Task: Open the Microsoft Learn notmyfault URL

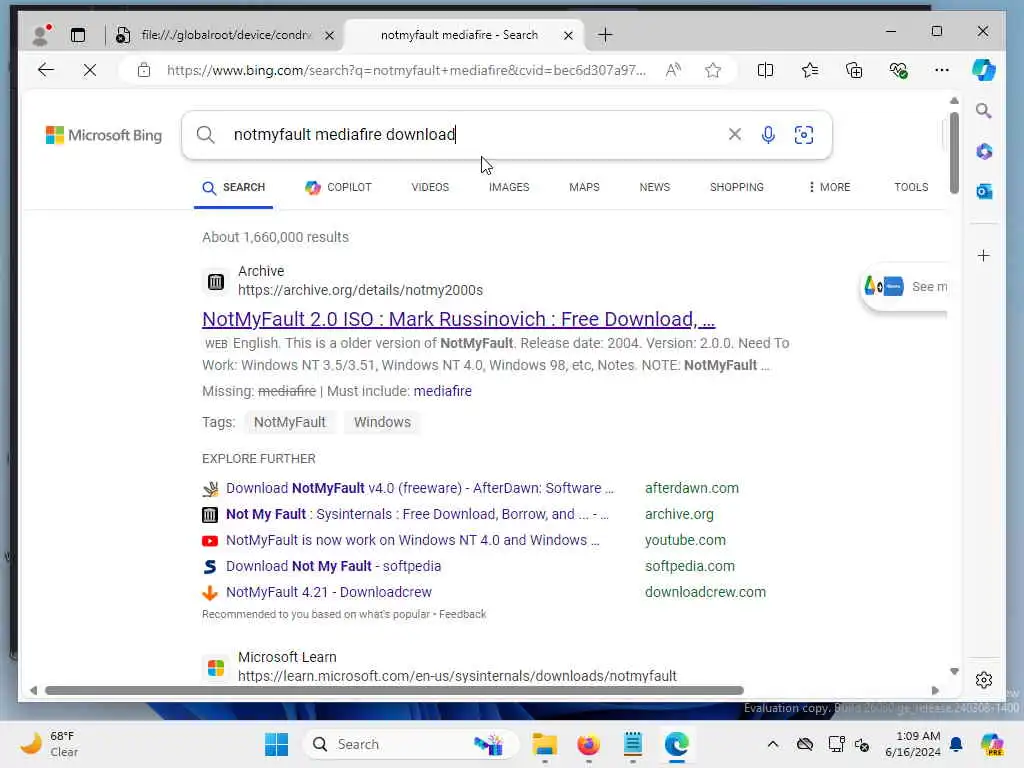Action: (457, 676)
